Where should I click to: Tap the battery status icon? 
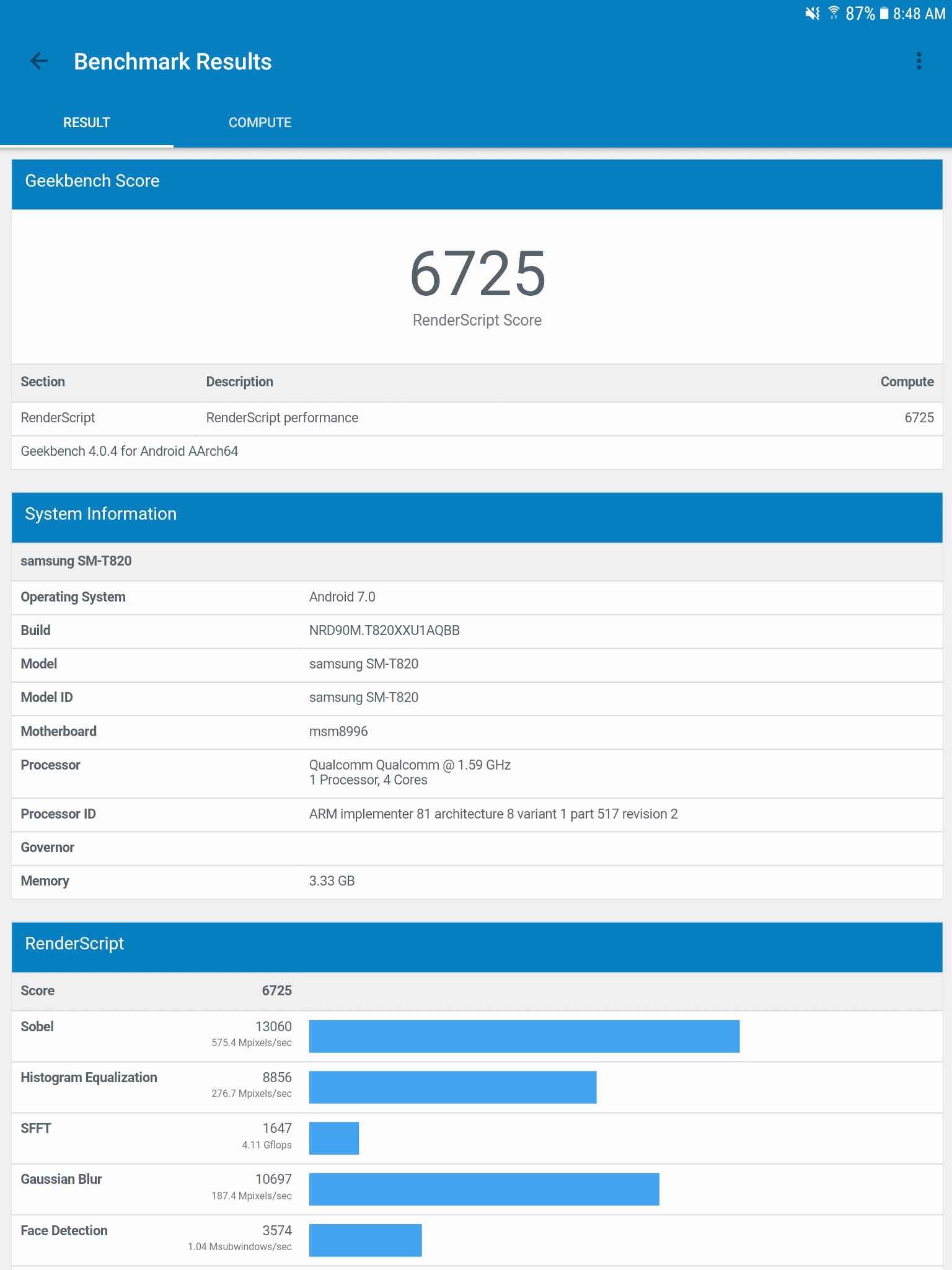[x=884, y=13]
